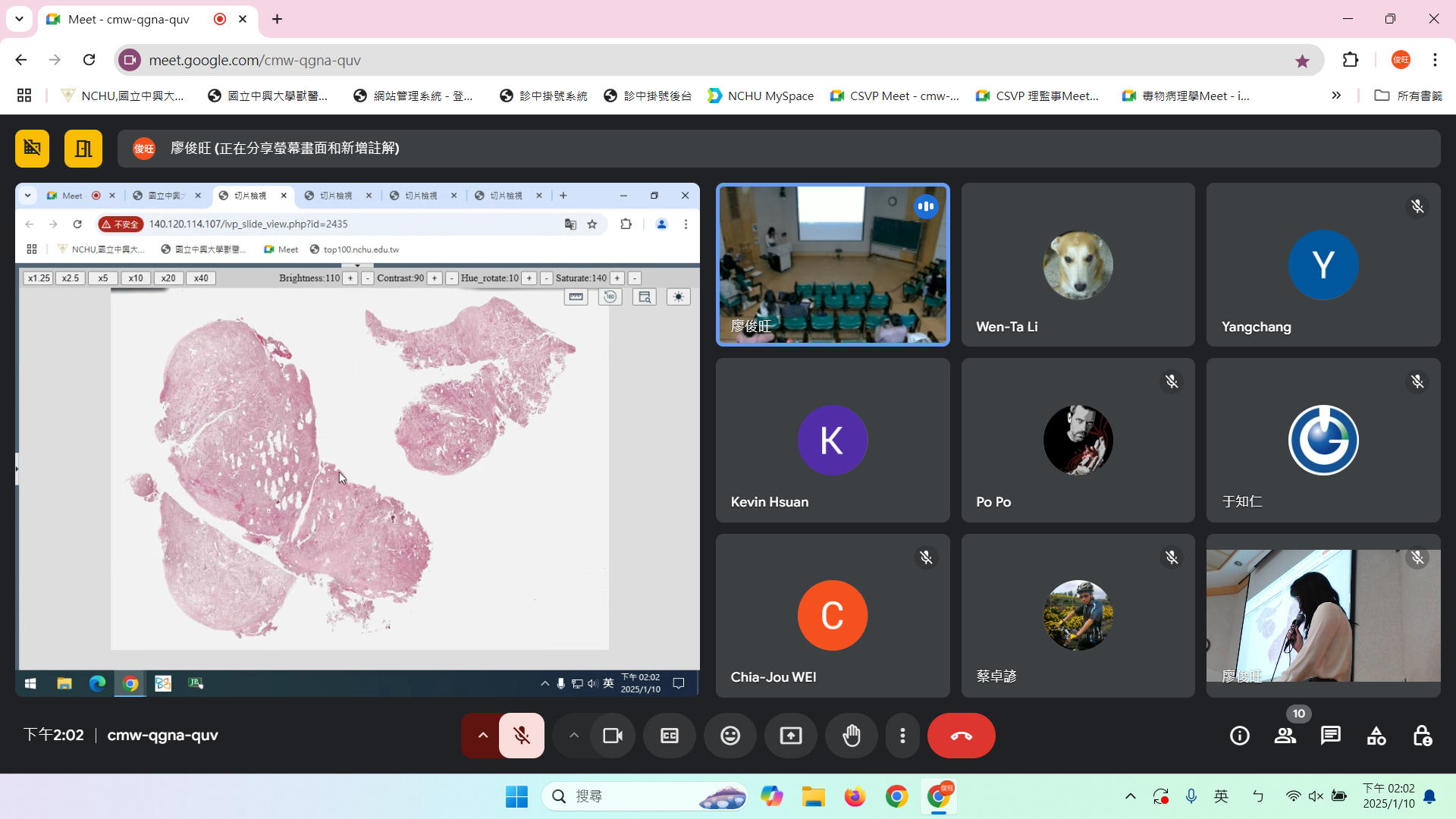
Task: Expand audio settings chevron
Action: (482, 736)
